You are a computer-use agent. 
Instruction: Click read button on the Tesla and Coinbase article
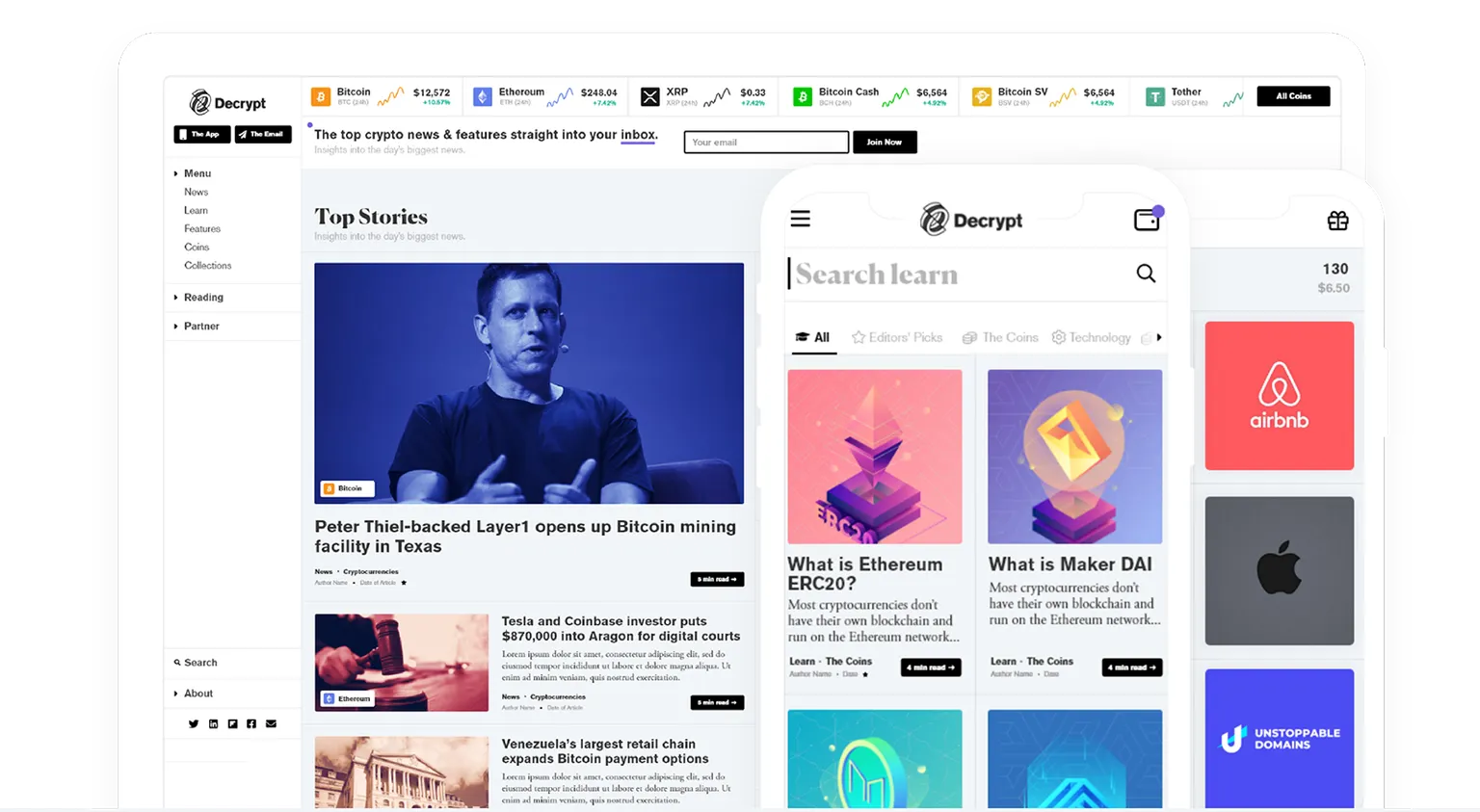click(717, 702)
